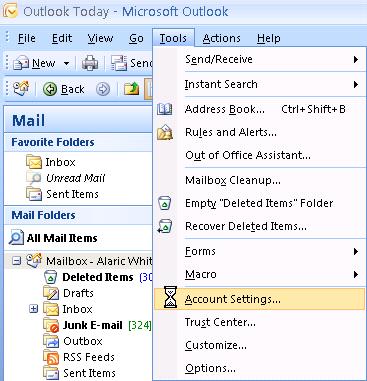Open the Edit menu
Image resolution: width=367 pixels, height=381 pixels.
tap(62, 38)
